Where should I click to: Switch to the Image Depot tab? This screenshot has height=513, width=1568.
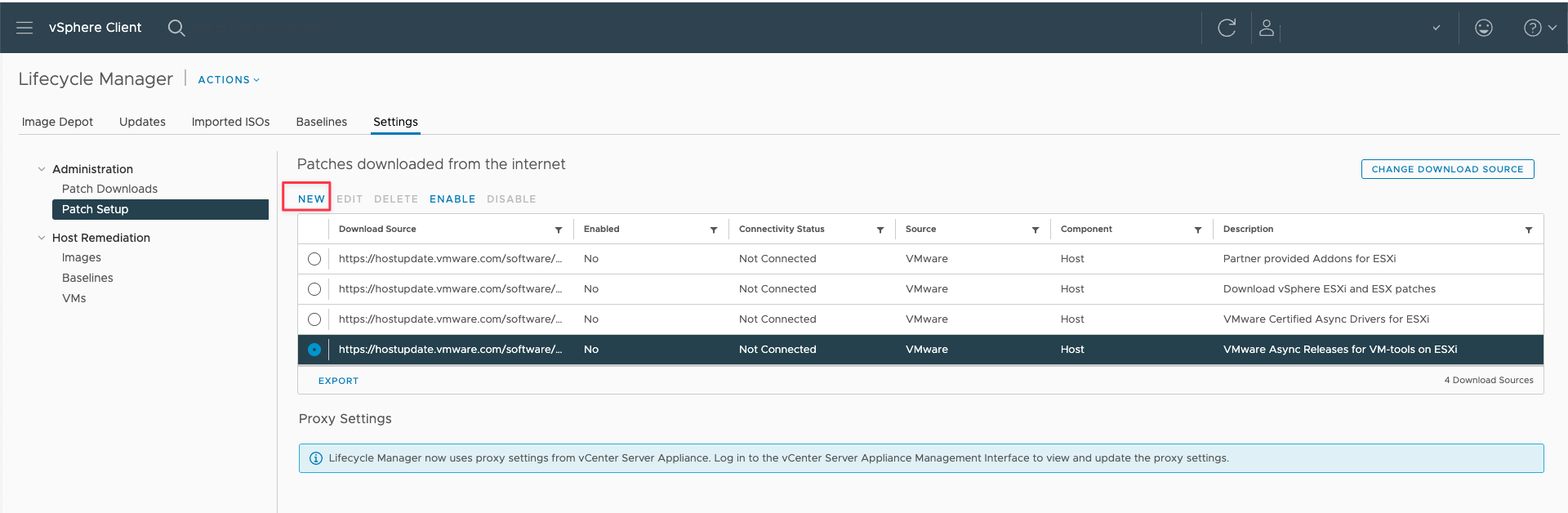57,122
